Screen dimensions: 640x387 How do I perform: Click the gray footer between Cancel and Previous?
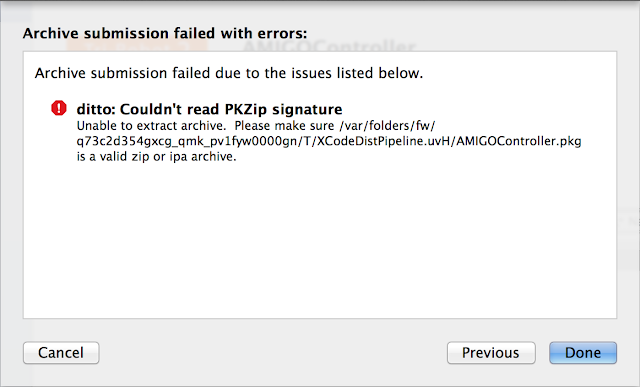point(273,353)
